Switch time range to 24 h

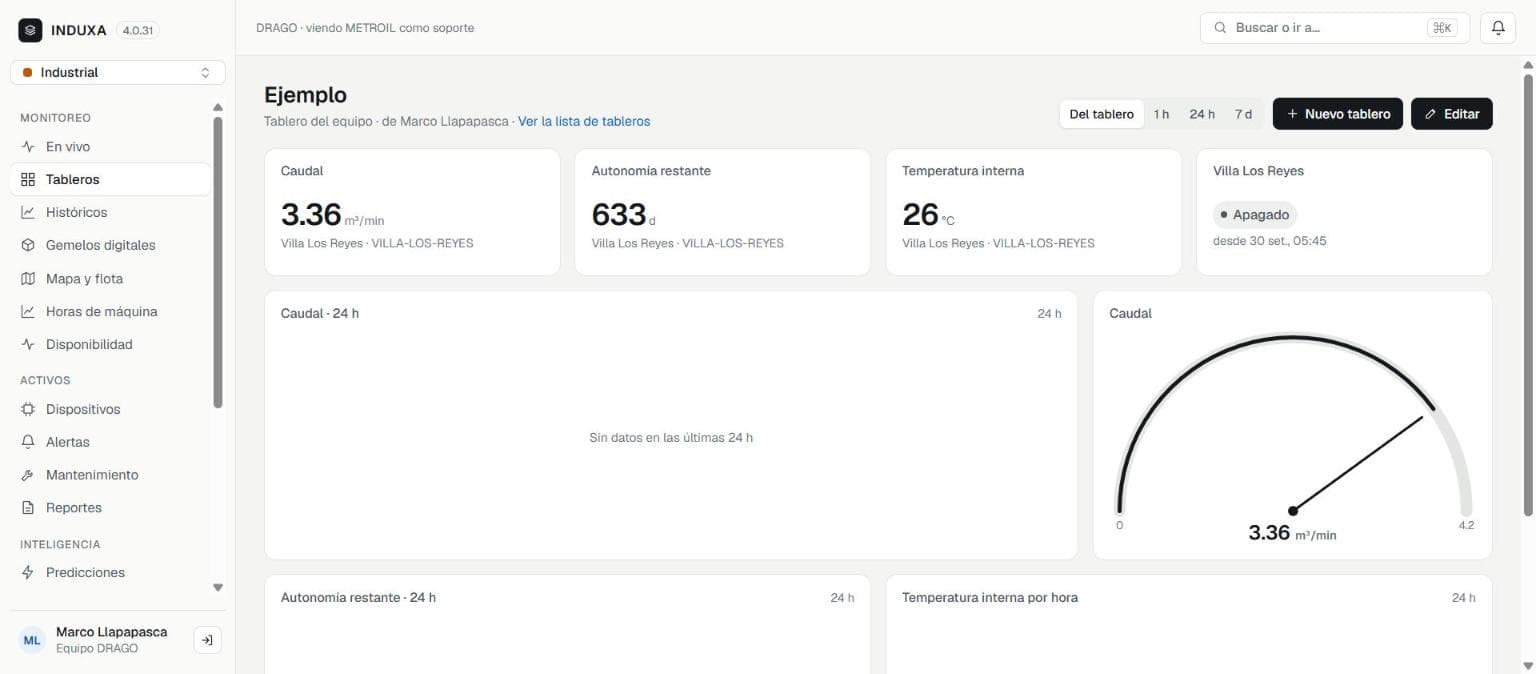pos(1202,114)
